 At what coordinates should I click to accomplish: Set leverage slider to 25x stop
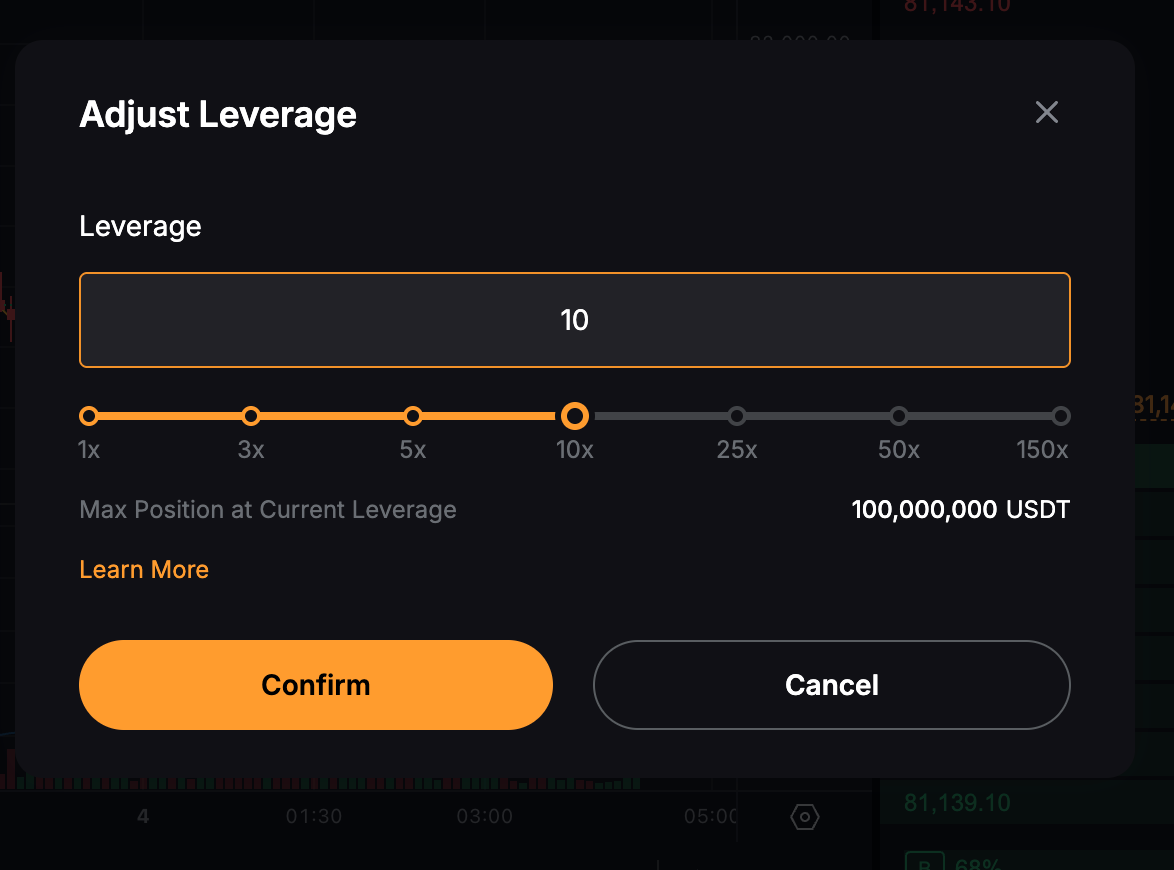[737, 416]
